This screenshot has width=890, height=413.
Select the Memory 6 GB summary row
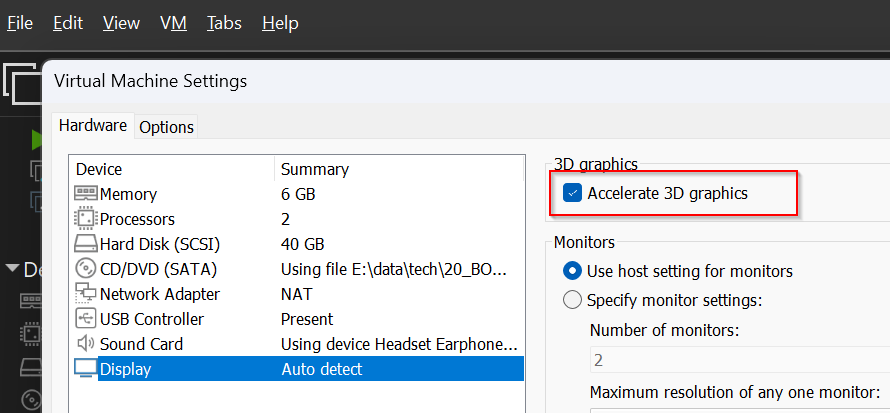[x=298, y=194]
